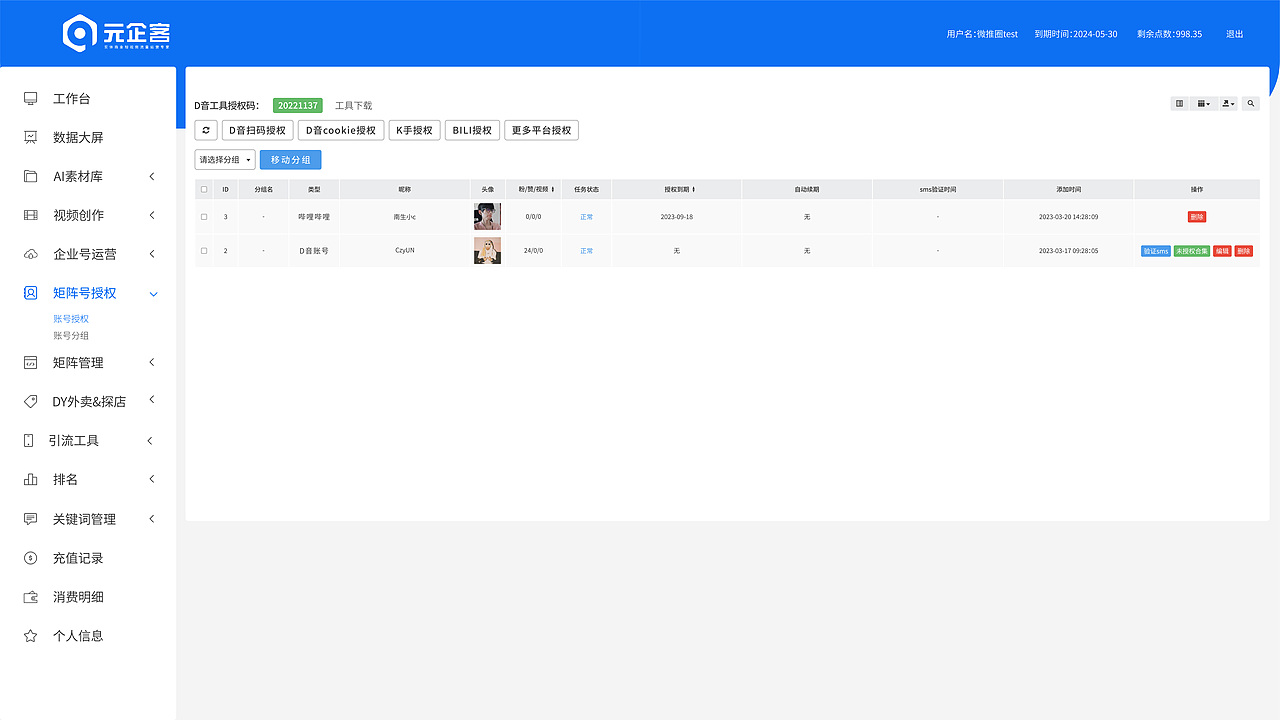Click the 企业号运营 cloud icon
This screenshot has height=720, width=1280.
[x=31, y=254]
